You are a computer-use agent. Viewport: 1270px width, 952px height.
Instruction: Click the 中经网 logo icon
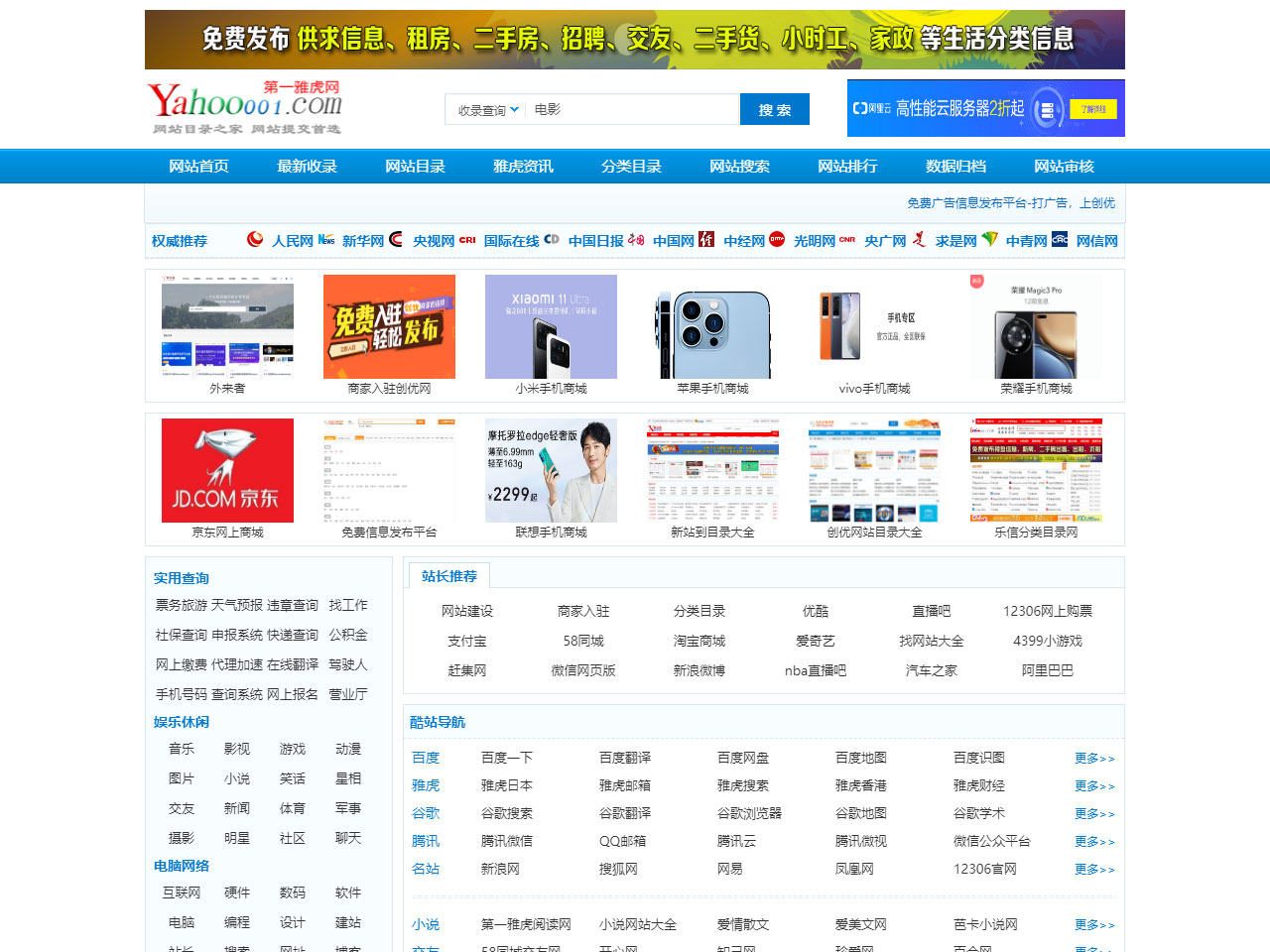click(706, 239)
